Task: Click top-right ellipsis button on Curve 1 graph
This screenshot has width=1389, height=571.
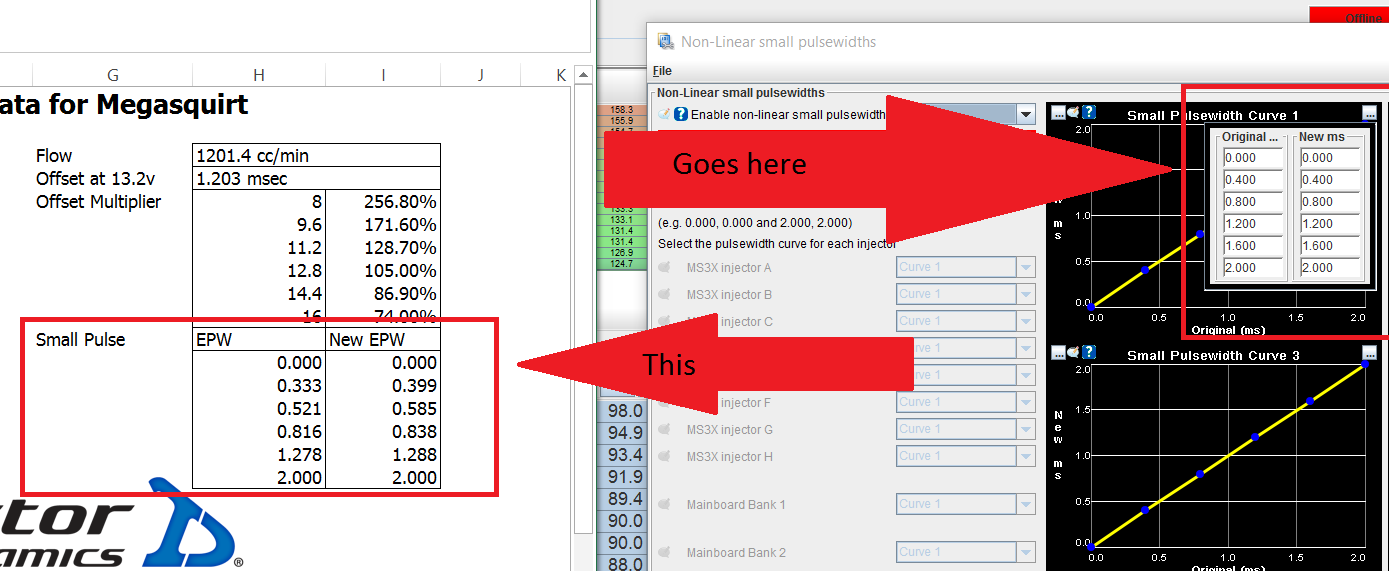Action: click(1369, 113)
